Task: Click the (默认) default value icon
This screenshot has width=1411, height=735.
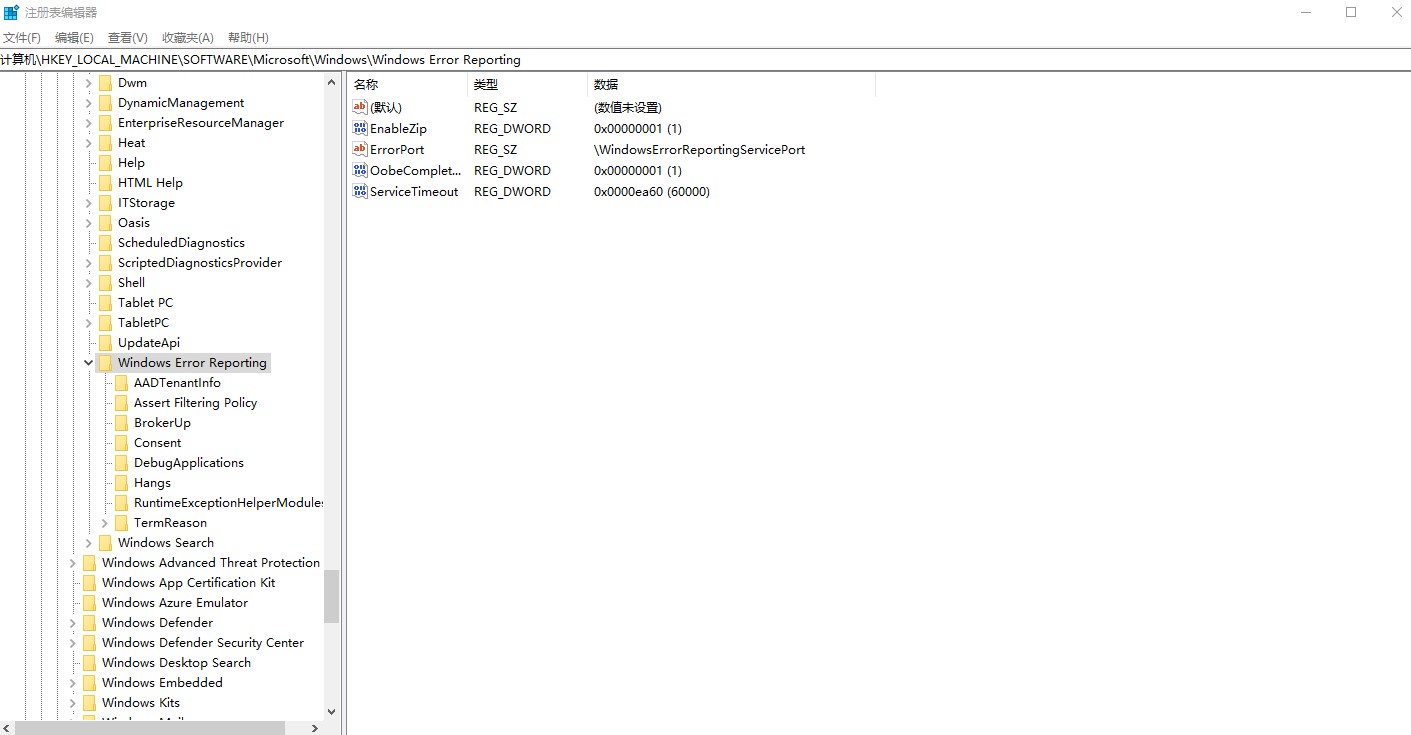Action: click(360, 107)
